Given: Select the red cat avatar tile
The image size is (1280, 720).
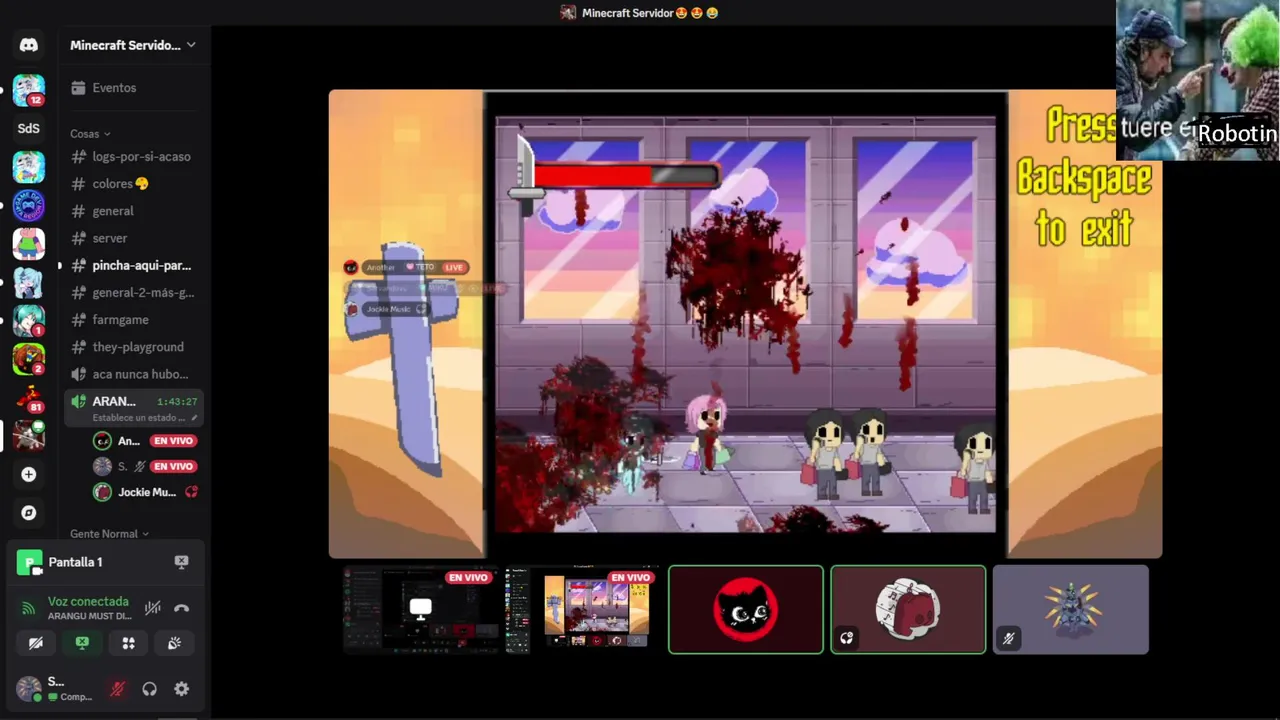Looking at the screenshot, I should tap(746, 610).
